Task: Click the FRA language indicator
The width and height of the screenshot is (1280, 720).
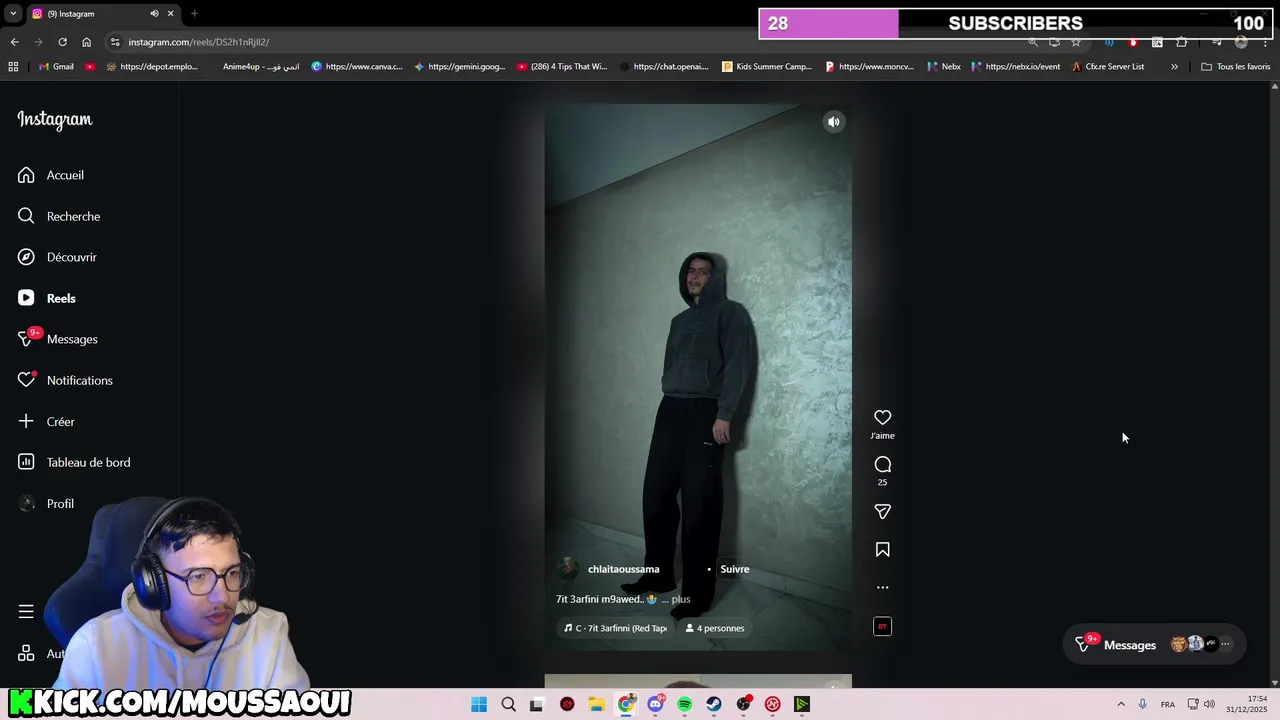Action: 1167,705
